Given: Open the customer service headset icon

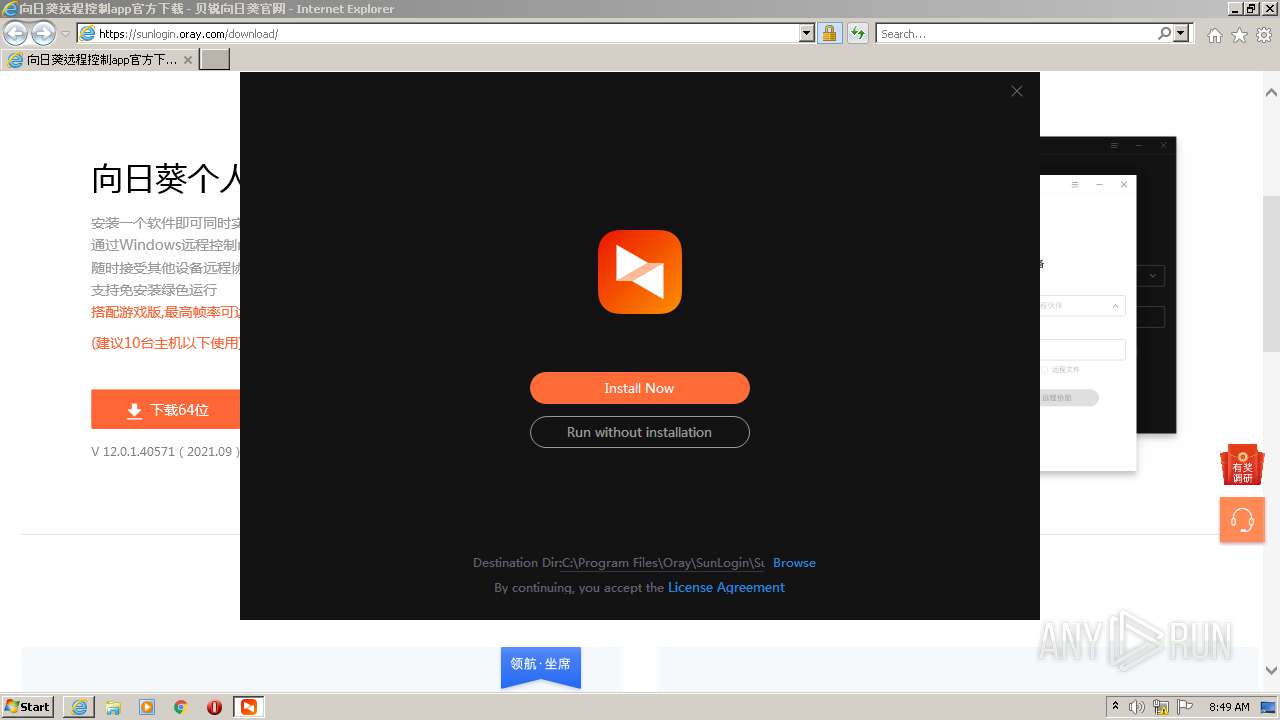Looking at the screenshot, I should pyautogui.click(x=1242, y=520).
